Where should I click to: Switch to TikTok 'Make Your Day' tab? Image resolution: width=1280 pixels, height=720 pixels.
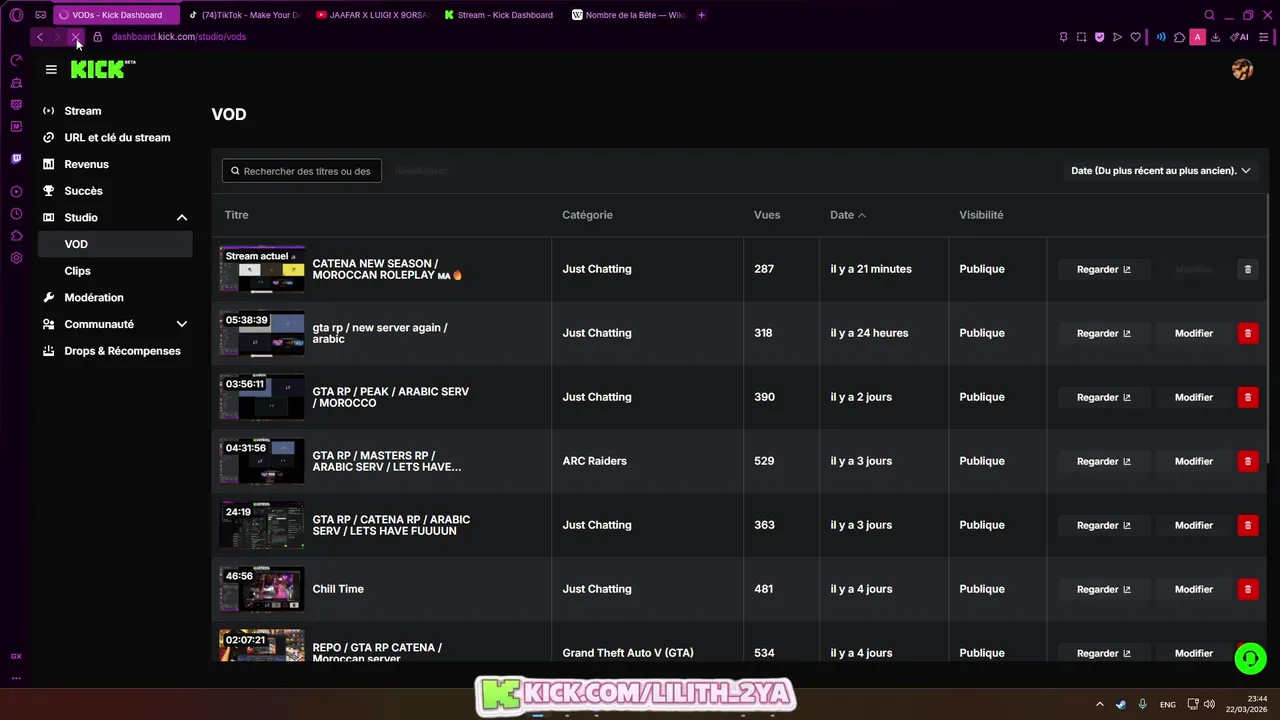[x=245, y=15]
